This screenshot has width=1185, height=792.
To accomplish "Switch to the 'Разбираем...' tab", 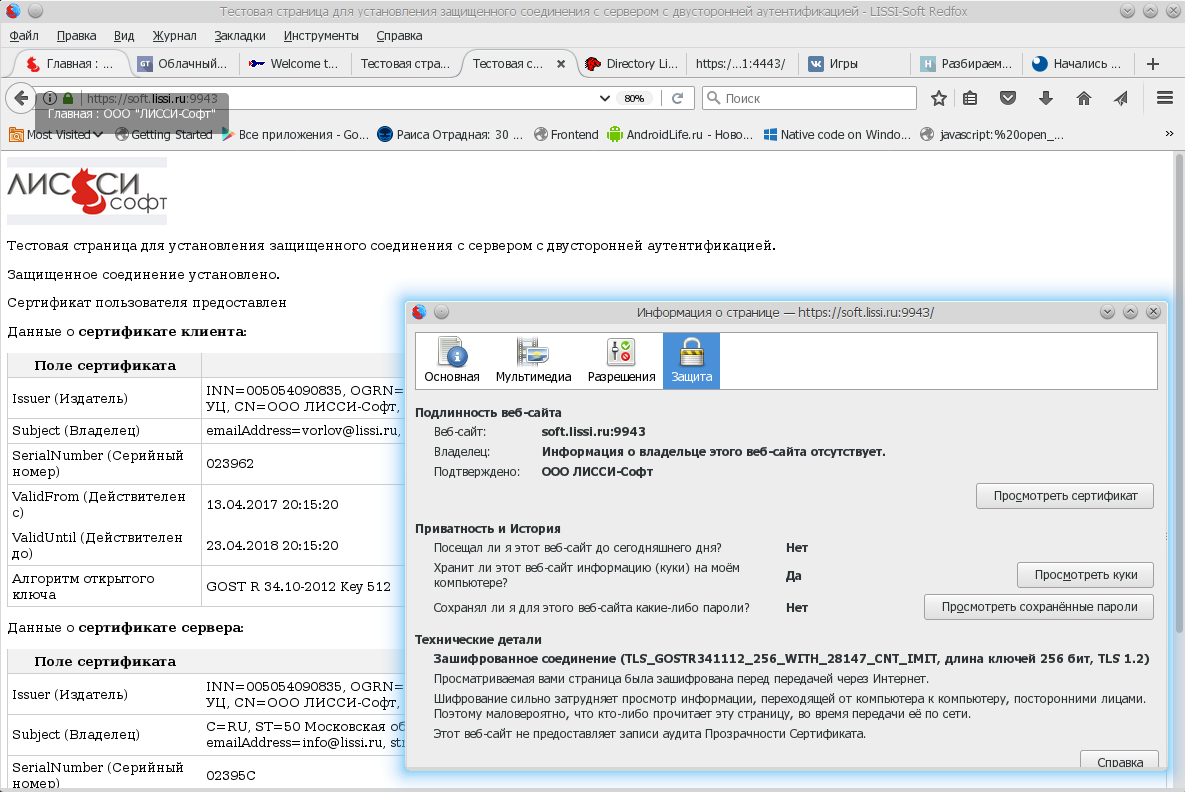I will [966, 64].
